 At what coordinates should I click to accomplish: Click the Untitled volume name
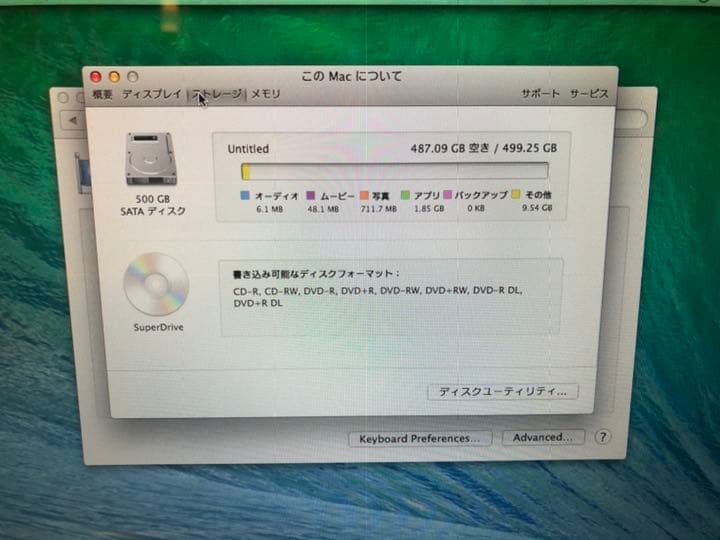click(x=248, y=149)
